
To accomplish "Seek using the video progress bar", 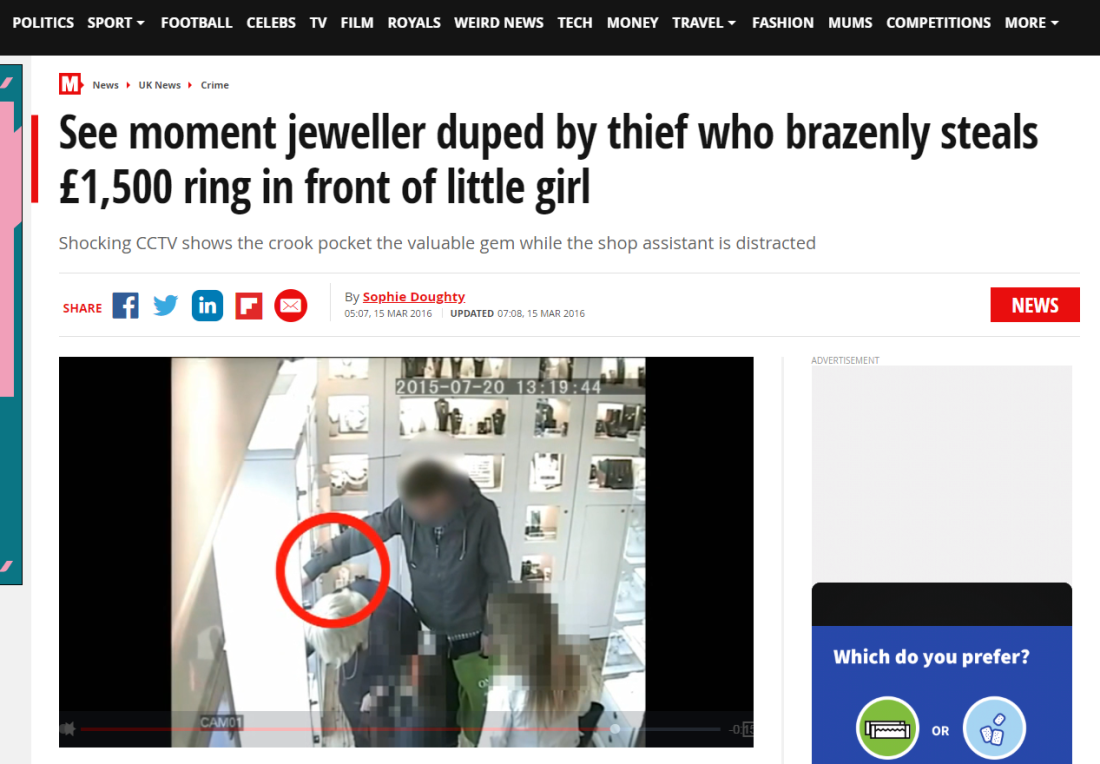I will tap(400, 729).
